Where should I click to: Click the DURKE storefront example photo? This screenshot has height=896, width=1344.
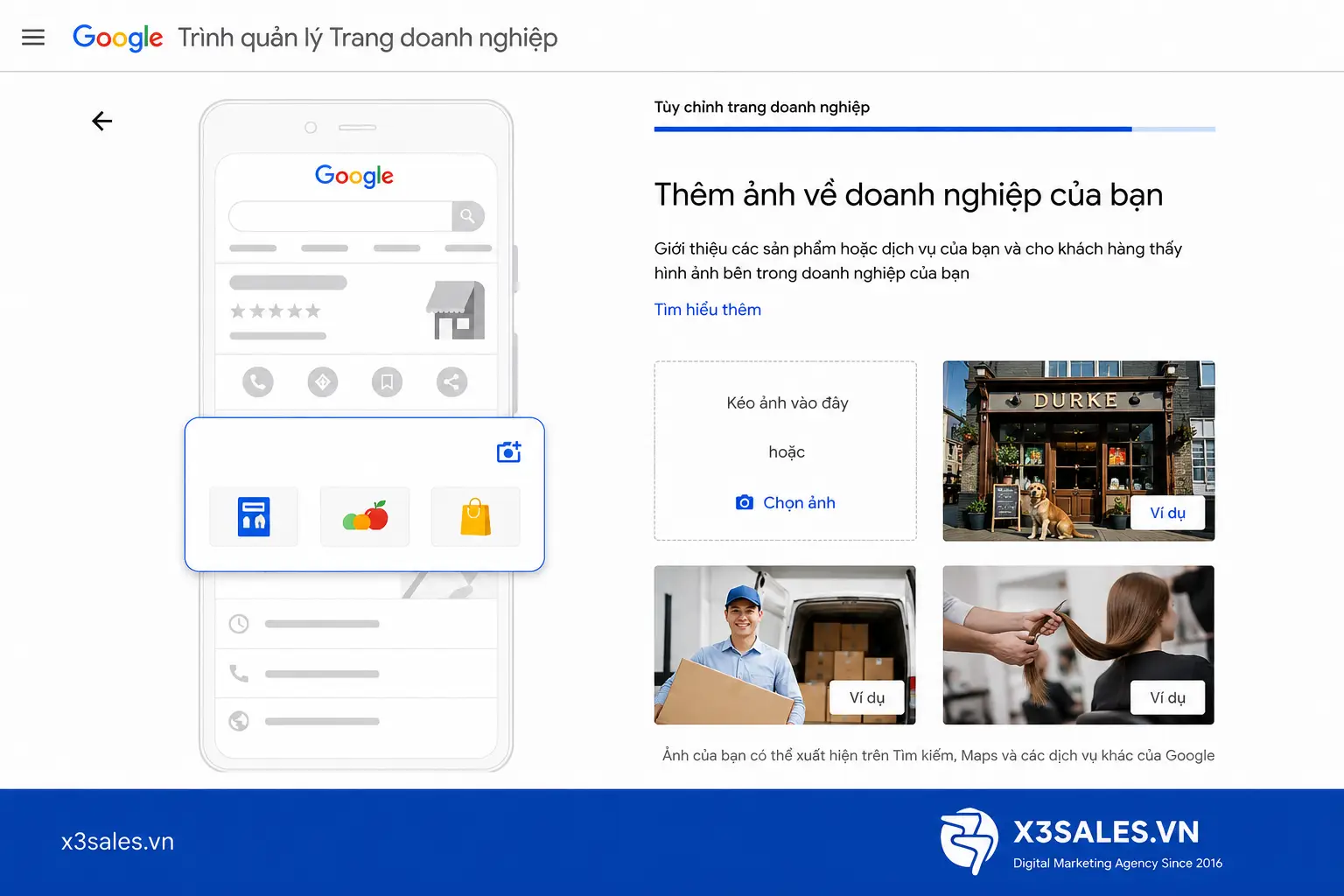coord(1079,451)
